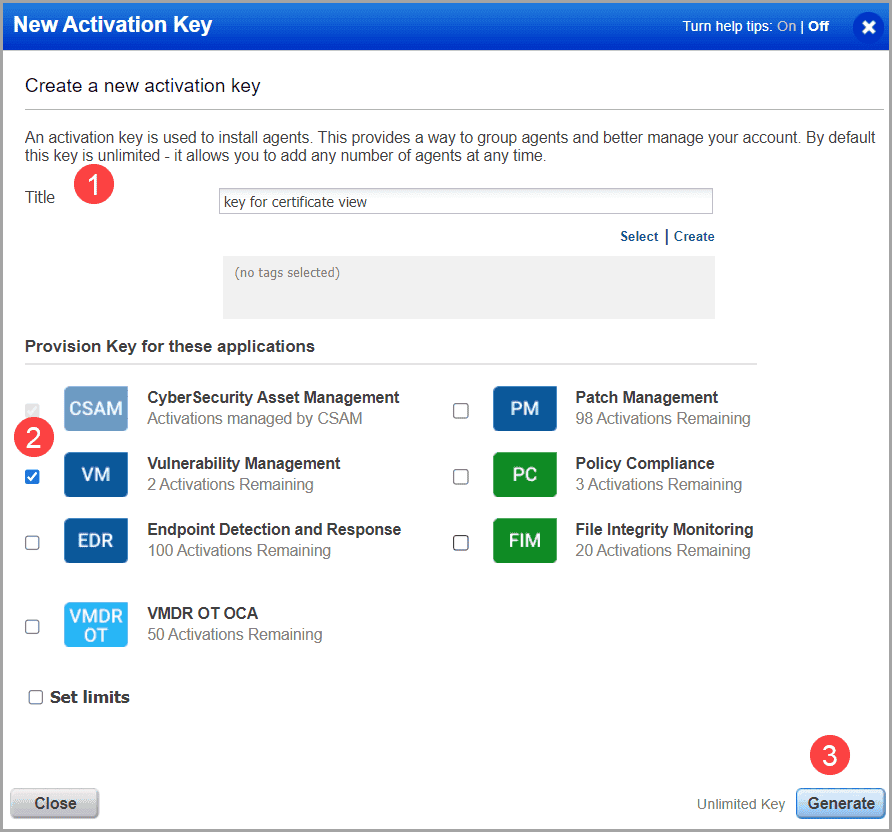Check Endpoint Detection and Response

(x=32, y=542)
